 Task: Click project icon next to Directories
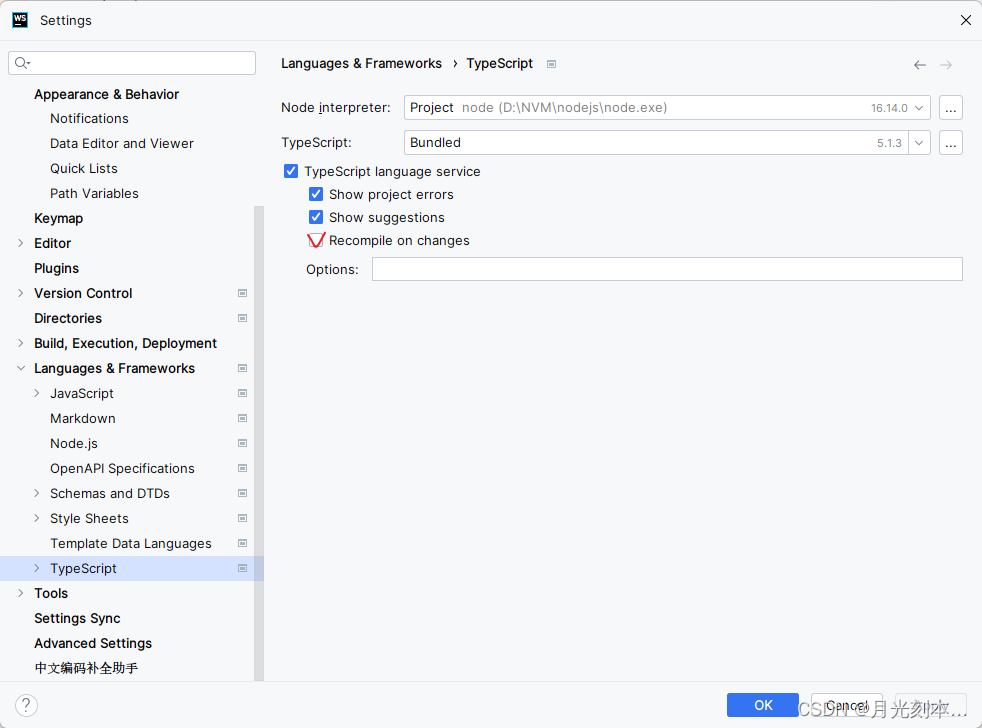[x=242, y=318]
